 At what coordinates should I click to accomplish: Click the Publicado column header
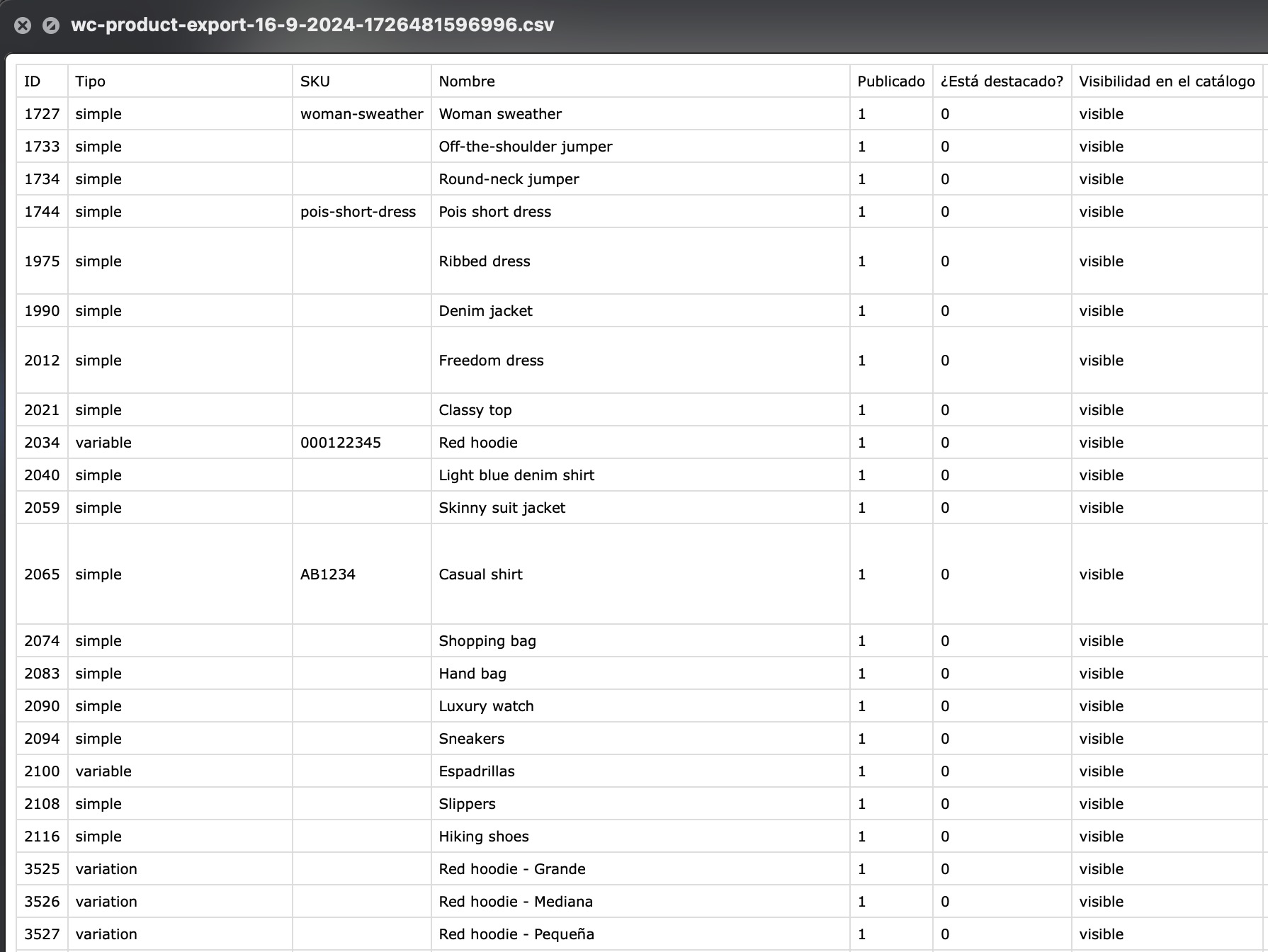coord(890,81)
